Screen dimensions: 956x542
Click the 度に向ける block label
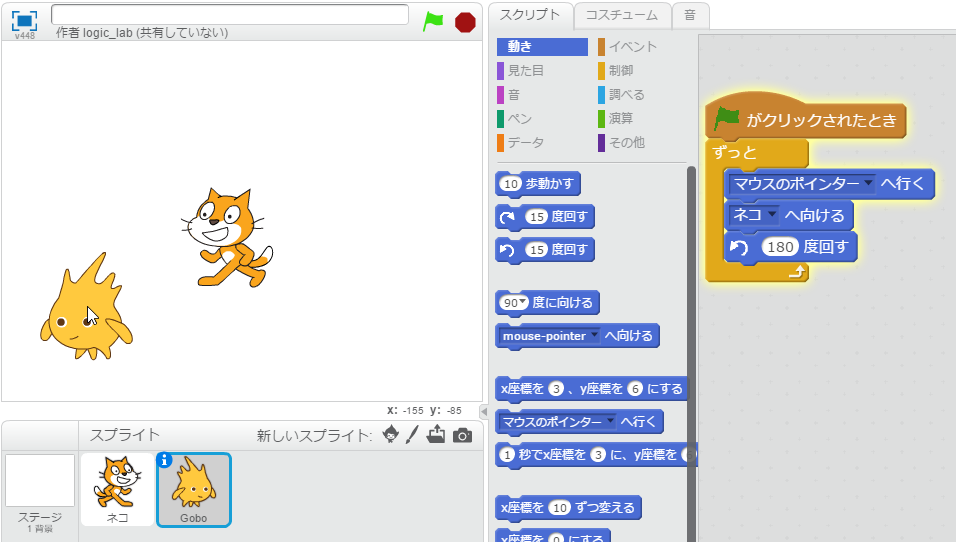click(562, 302)
